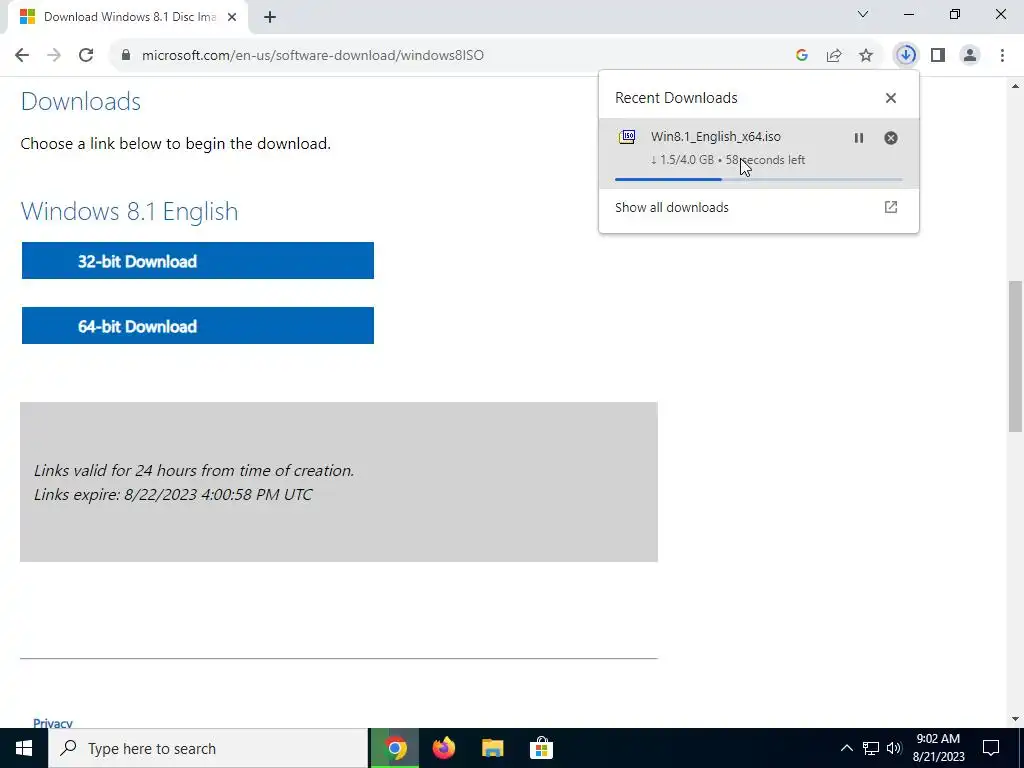This screenshot has height=768, width=1024.
Task: Toggle the Chrome downloads toolbar icon
Action: [906, 55]
